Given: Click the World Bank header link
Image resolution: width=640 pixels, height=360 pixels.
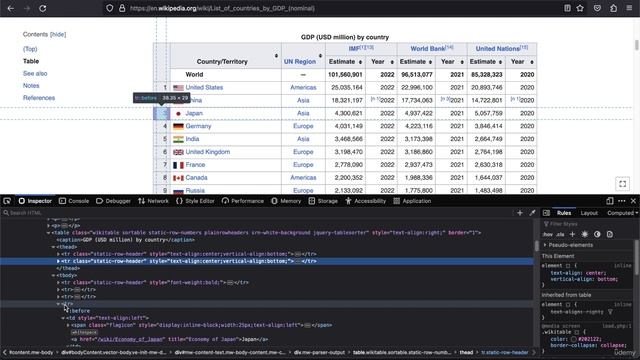Looking at the screenshot, I should pos(428,49).
